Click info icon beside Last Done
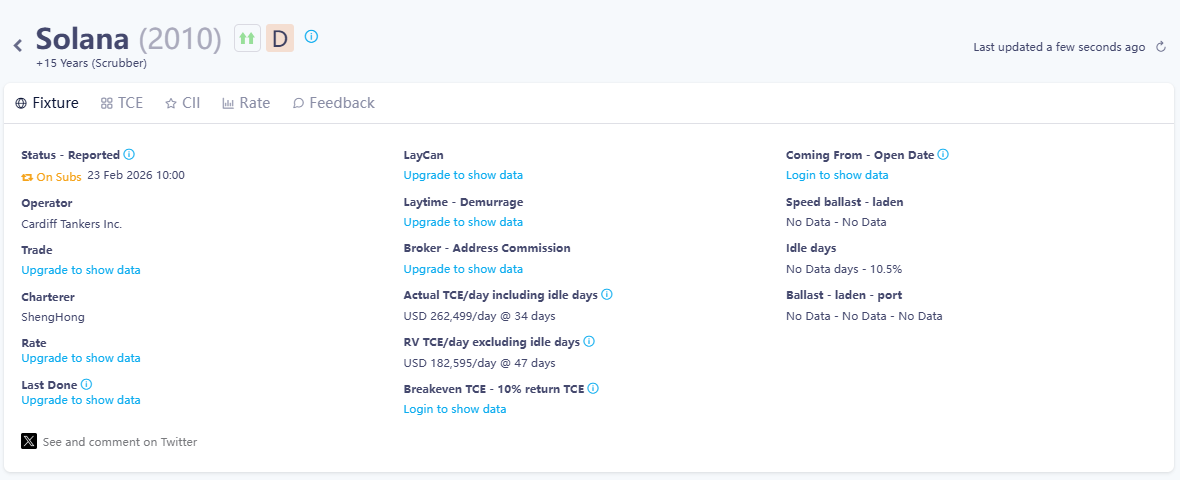This screenshot has width=1180, height=480. 86,384
